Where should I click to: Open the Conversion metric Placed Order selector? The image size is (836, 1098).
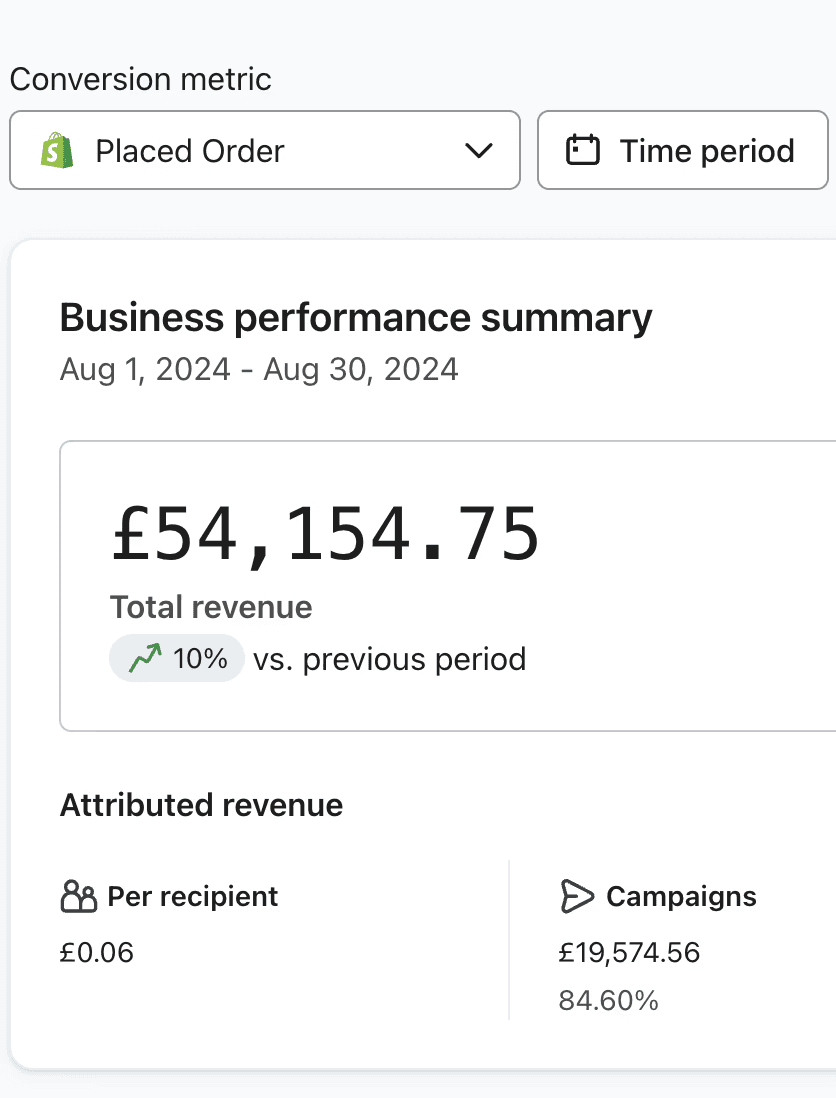click(x=265, y=150)
